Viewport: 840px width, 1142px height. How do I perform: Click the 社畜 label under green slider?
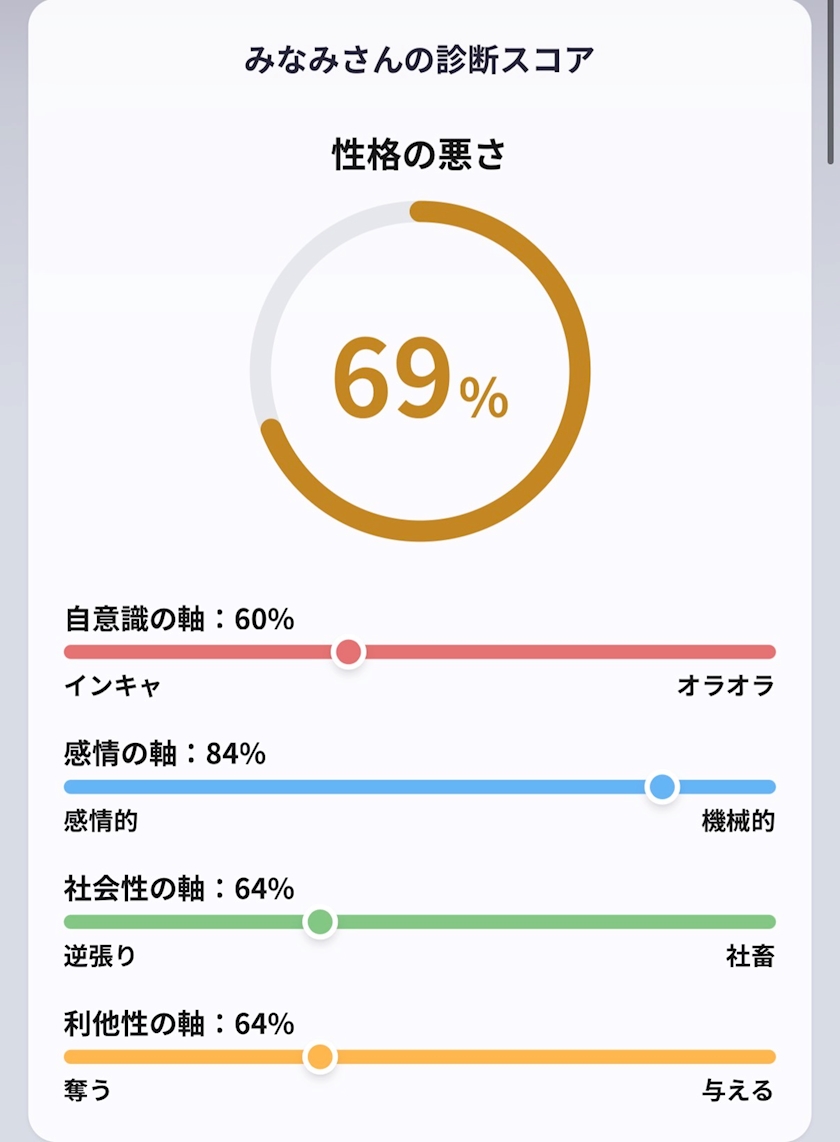click(750, 956)
